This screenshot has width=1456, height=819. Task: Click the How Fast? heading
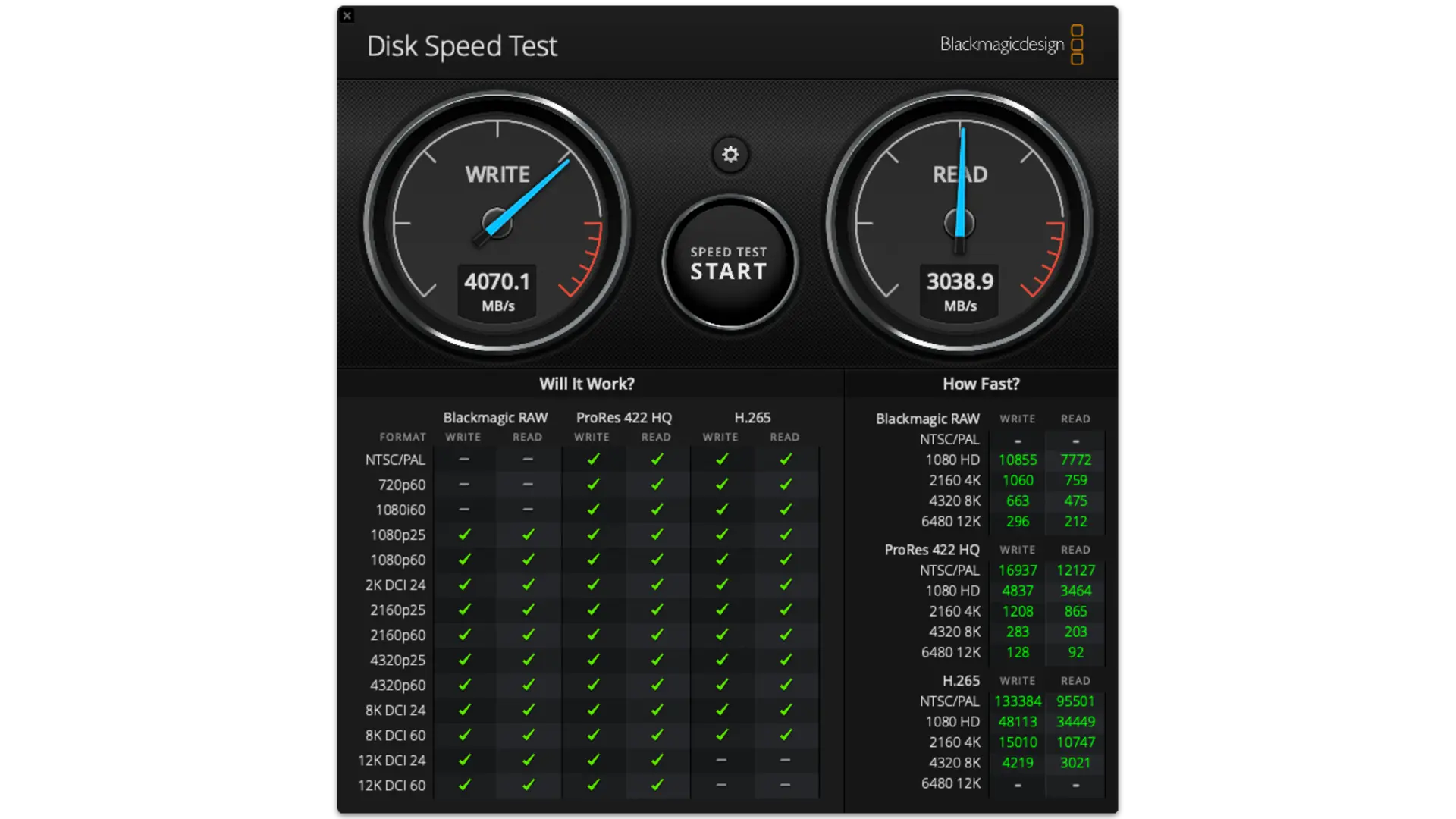tap(981, 384)
